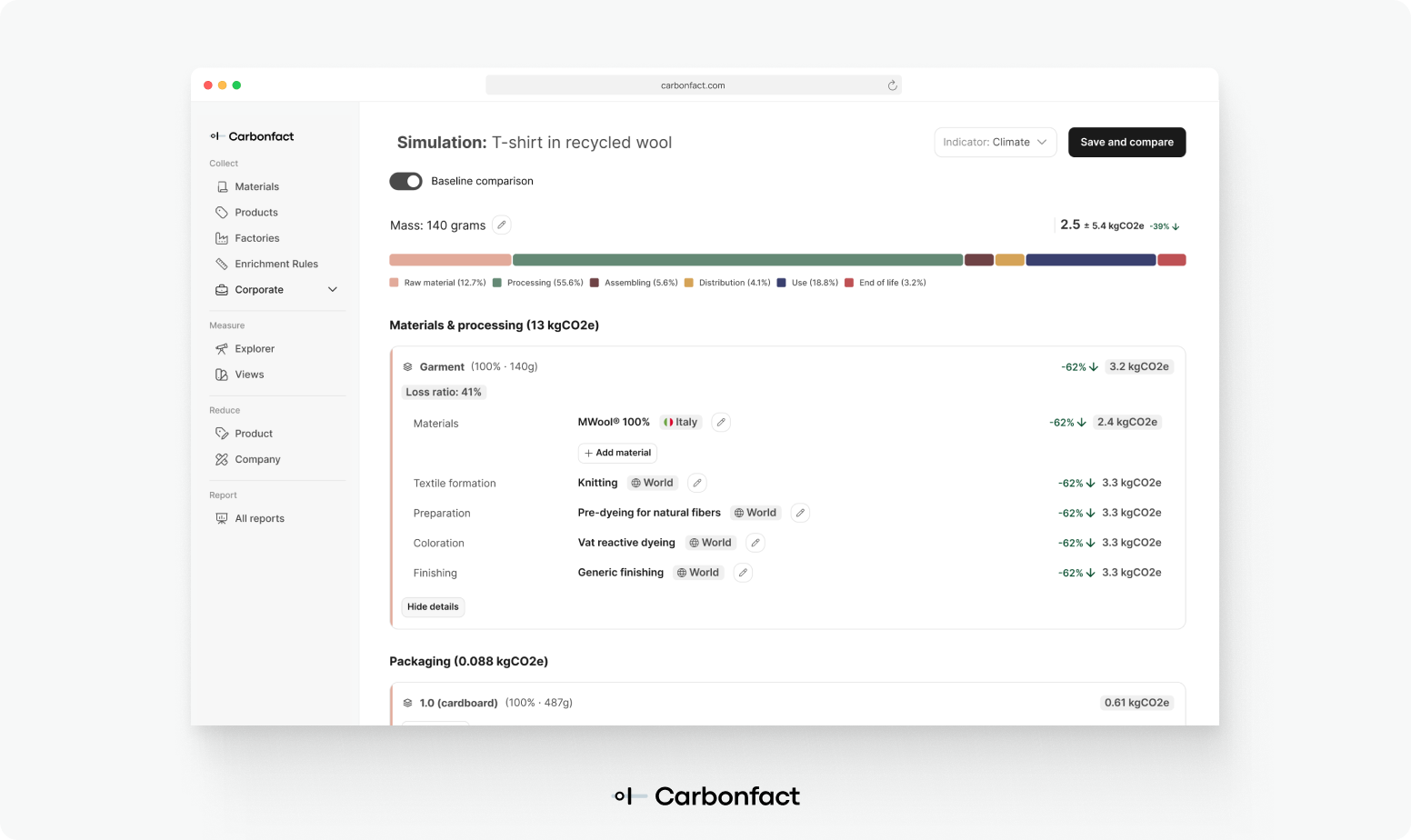Click the yellow Distribution bar segment

pyautogui.click(x=1010, y=260)
